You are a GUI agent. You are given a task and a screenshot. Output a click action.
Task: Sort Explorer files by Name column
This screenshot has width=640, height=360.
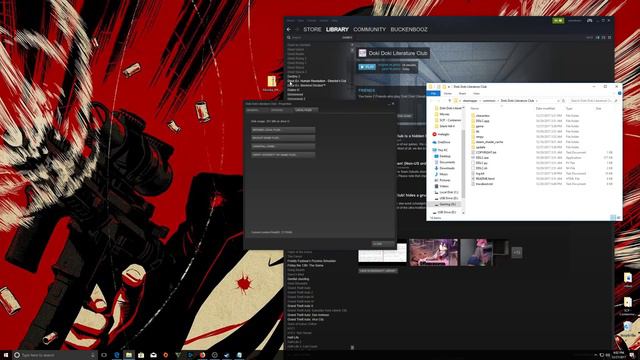(x=475, y=109)
